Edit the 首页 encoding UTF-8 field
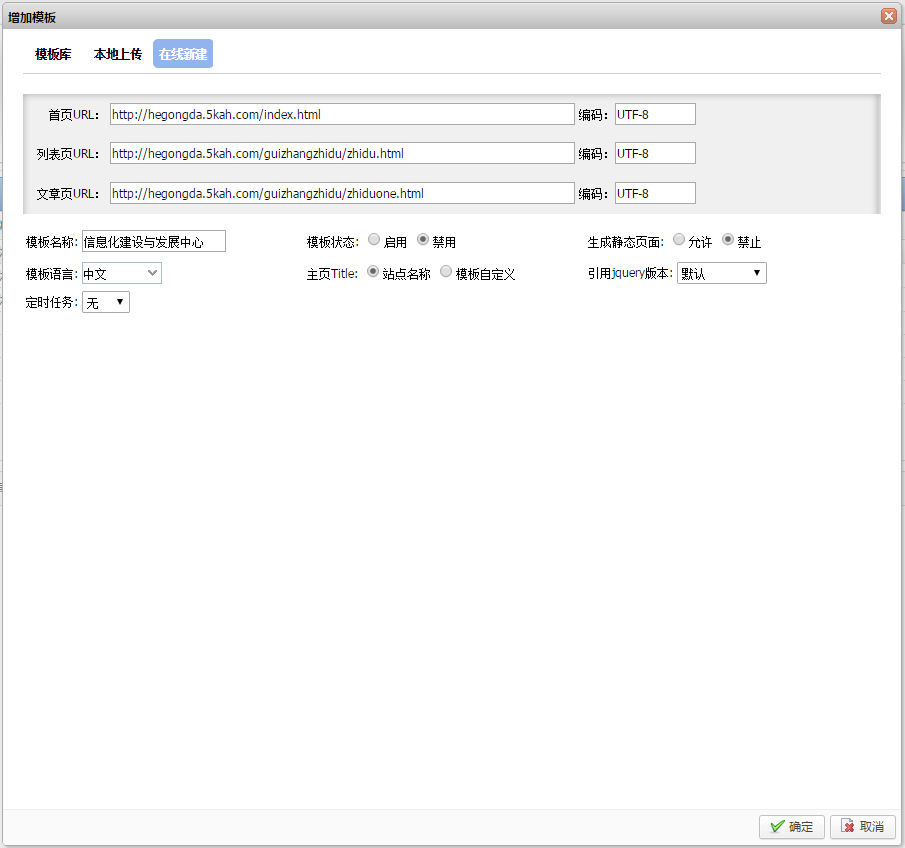905x848 pixels. (x=655, y=115)
